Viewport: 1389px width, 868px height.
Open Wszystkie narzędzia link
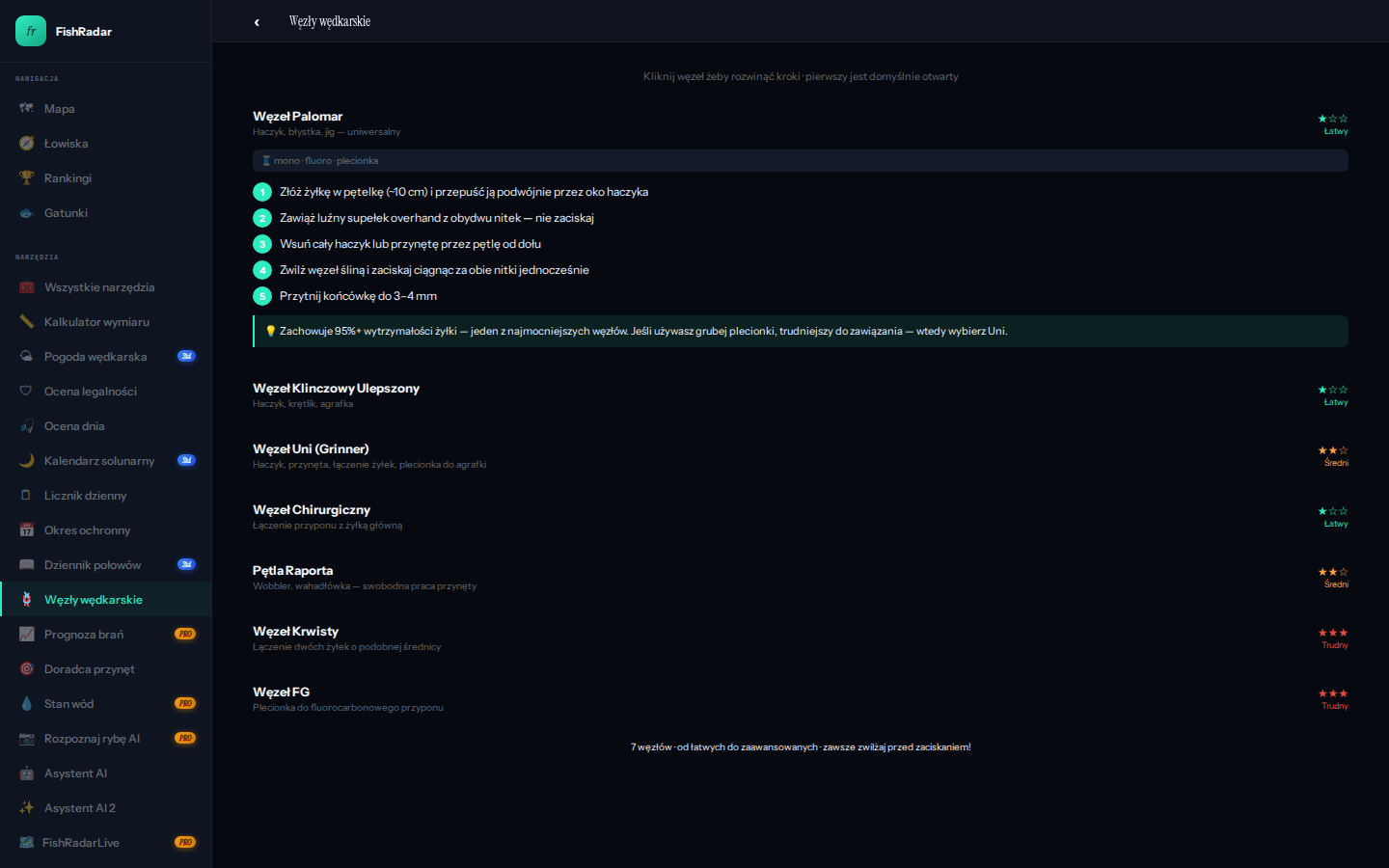click(99, 287)
